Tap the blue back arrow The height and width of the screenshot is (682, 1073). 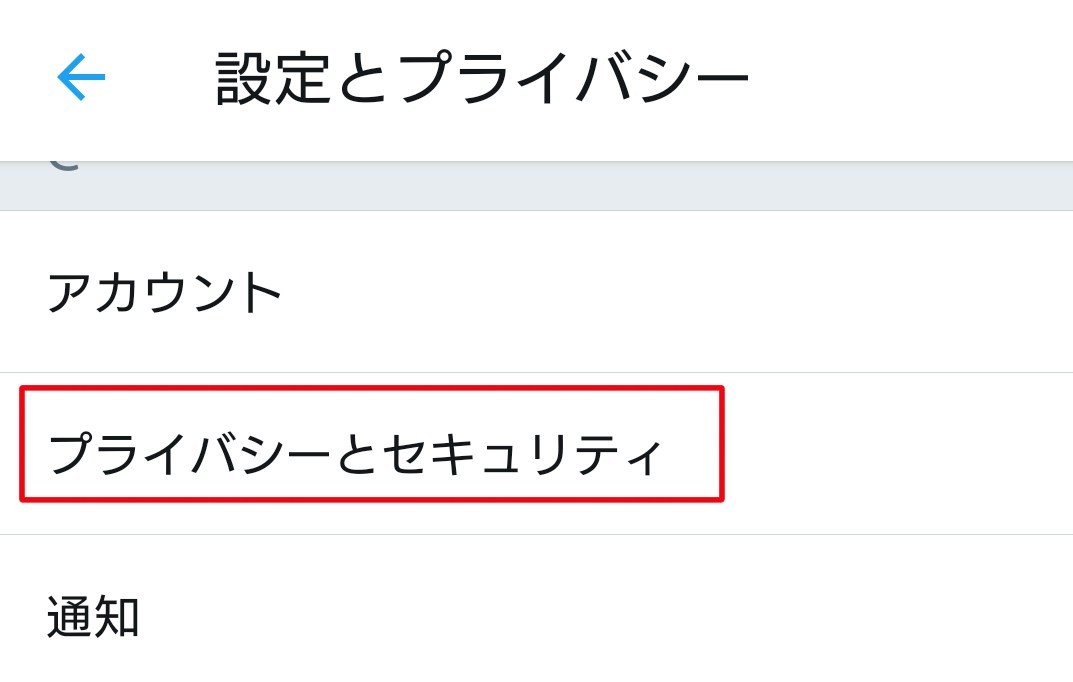(x=81, y=78)
